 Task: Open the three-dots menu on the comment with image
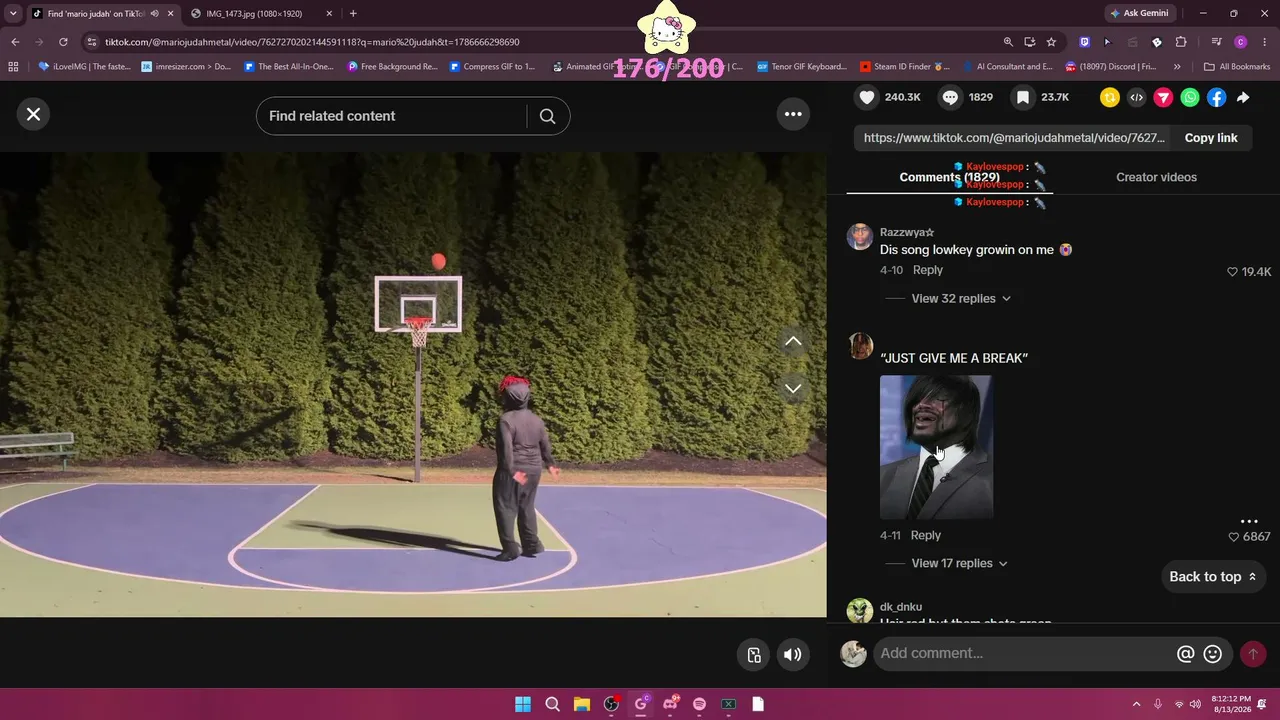[1249, 521]
